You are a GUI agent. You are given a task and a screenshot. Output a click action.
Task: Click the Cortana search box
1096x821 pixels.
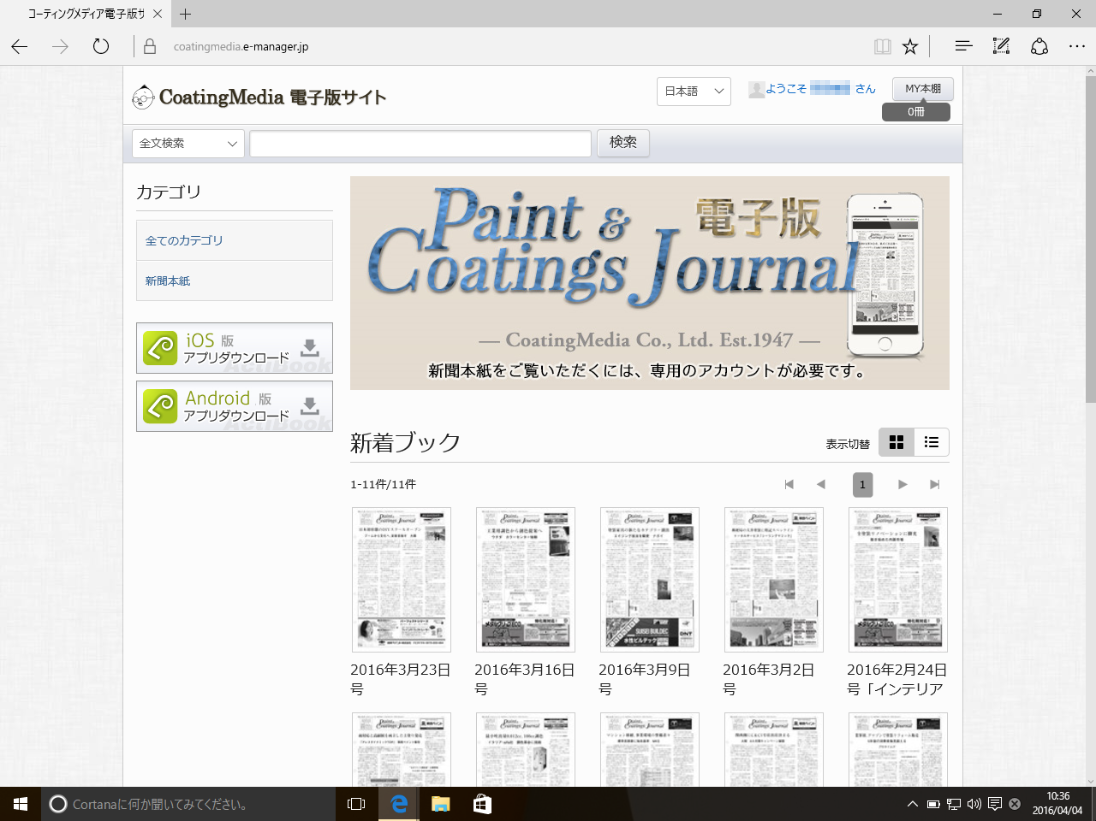coord(189,804)
